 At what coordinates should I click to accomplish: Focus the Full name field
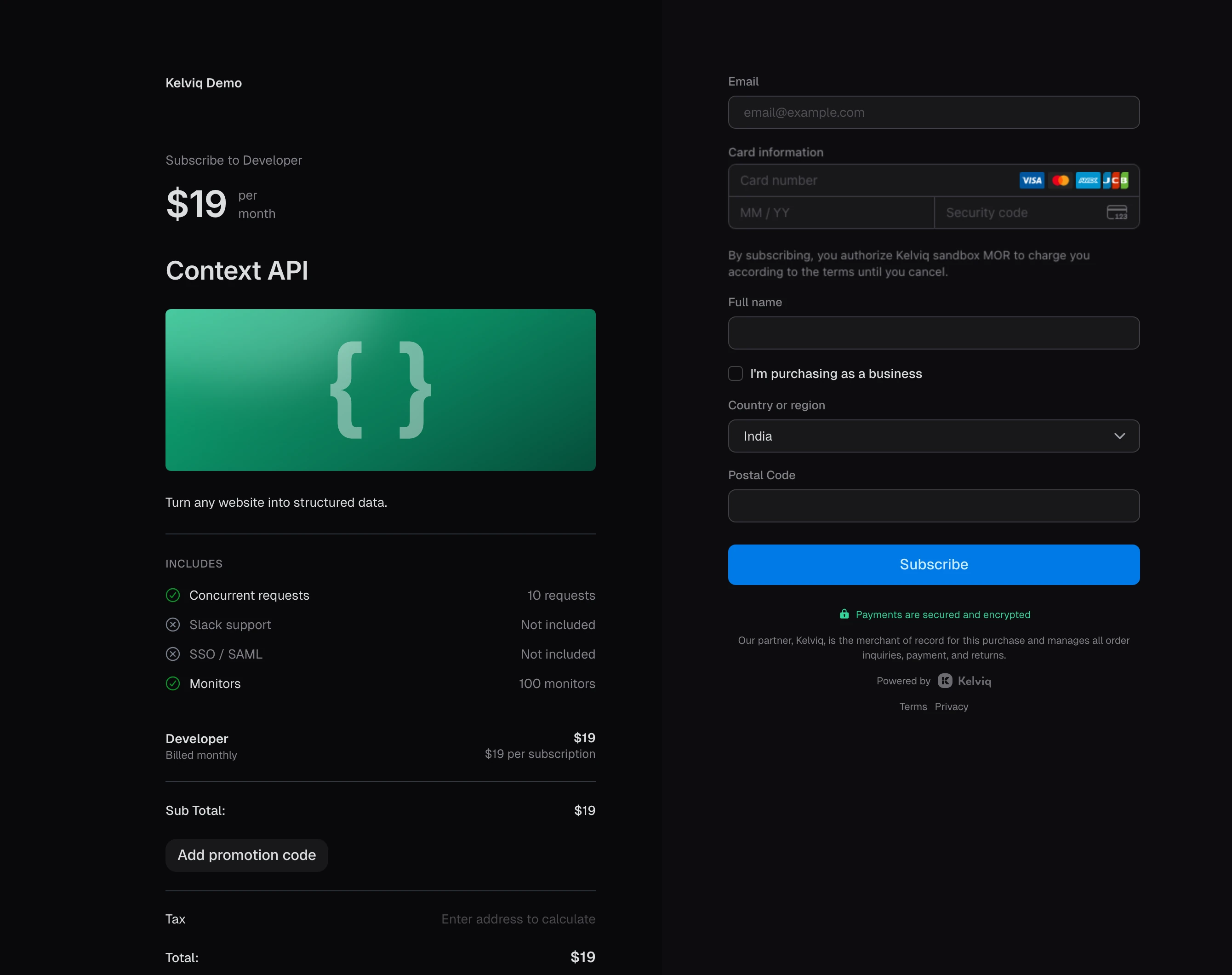point(934,333)
